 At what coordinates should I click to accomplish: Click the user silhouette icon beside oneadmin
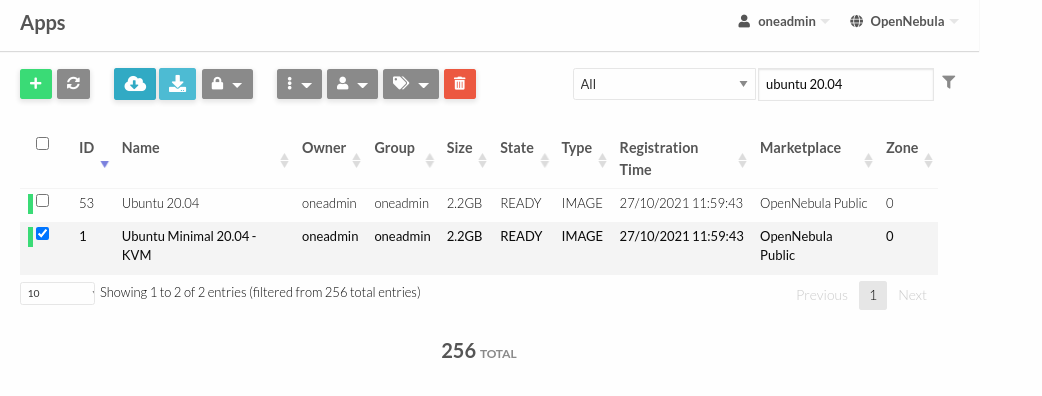coord(744,21)
